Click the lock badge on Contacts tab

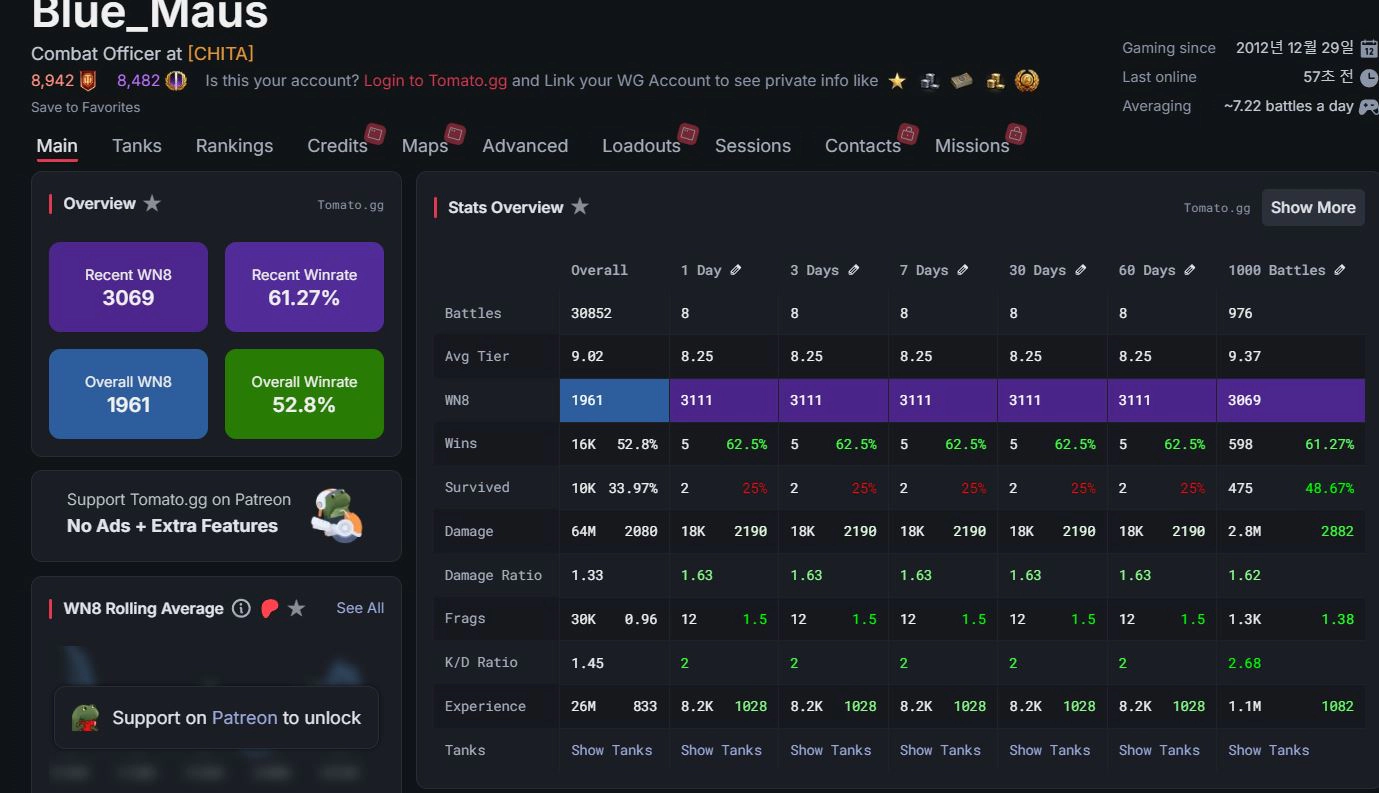908,133
